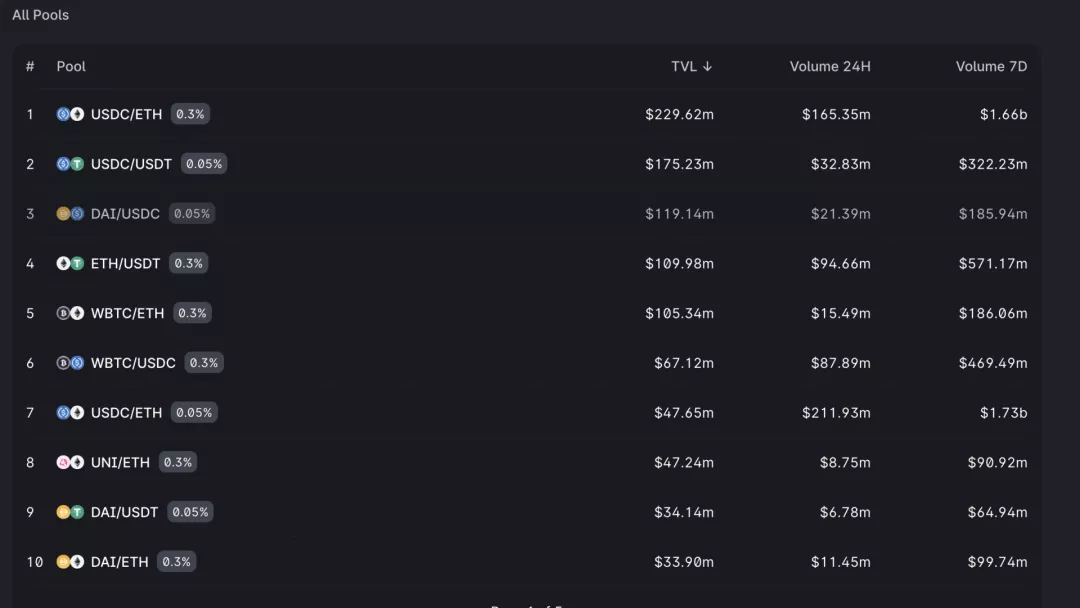Click the Pool column header
The width and height of the screenshot is (1080, 608).
point(71,66)
